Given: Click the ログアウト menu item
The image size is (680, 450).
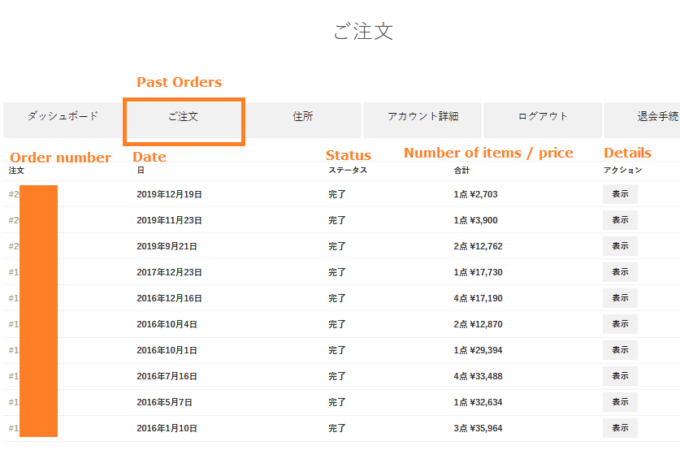Looking at the screenshot, I should click(542, 117).
